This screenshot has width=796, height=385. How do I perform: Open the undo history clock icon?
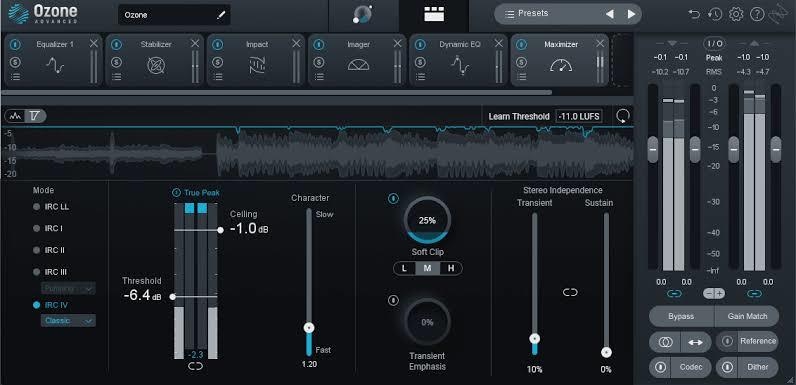tap(715, 15)
